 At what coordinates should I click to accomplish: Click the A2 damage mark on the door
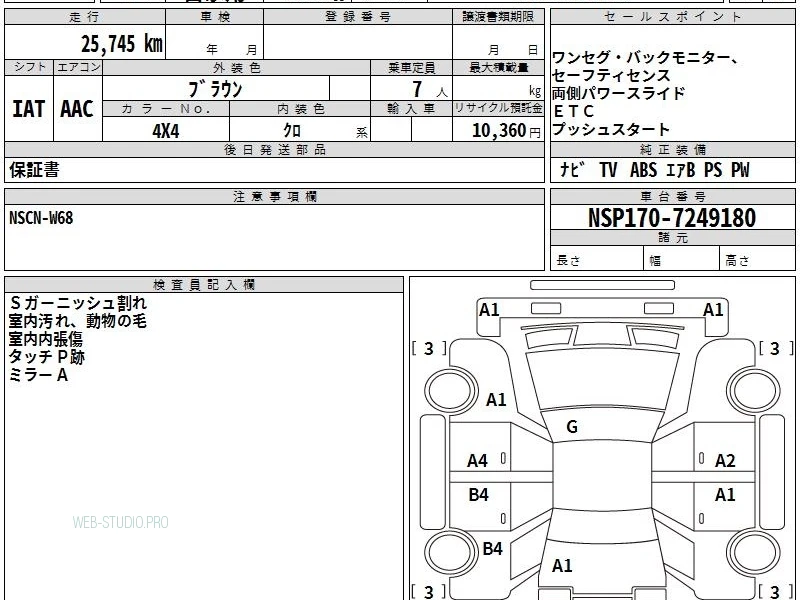tap(725, 461)
